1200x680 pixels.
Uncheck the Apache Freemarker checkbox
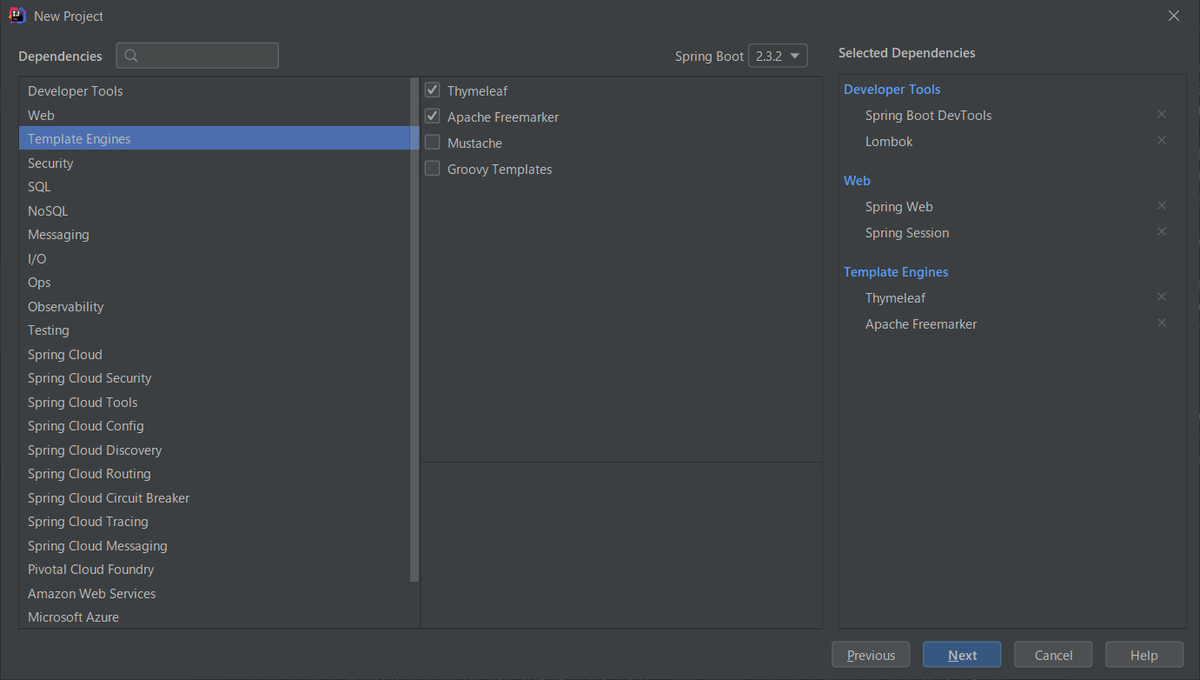[432, 116]
